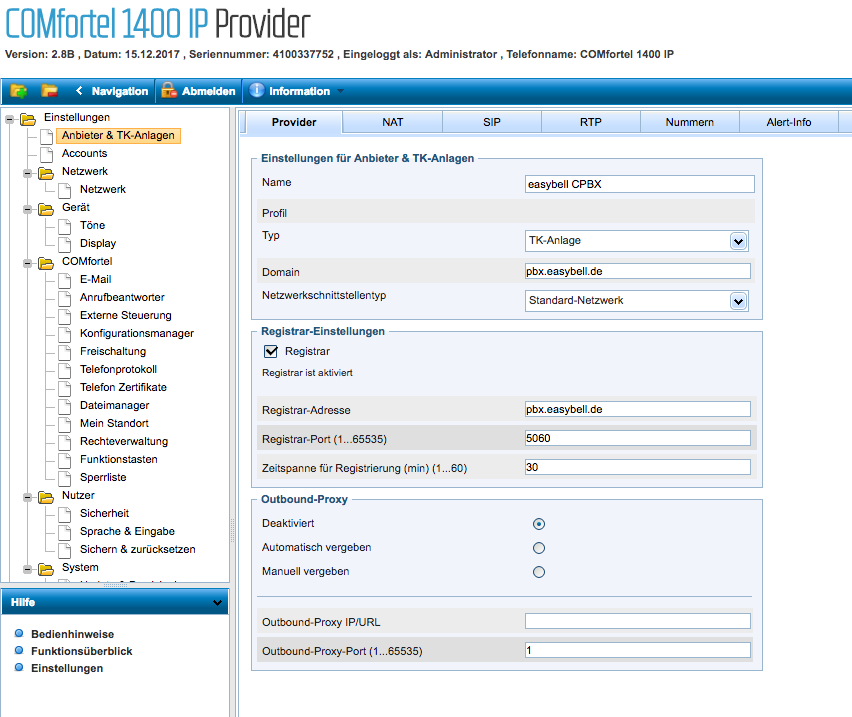Click the Name field containing easybell CPBX

click(x=640, y=184)
